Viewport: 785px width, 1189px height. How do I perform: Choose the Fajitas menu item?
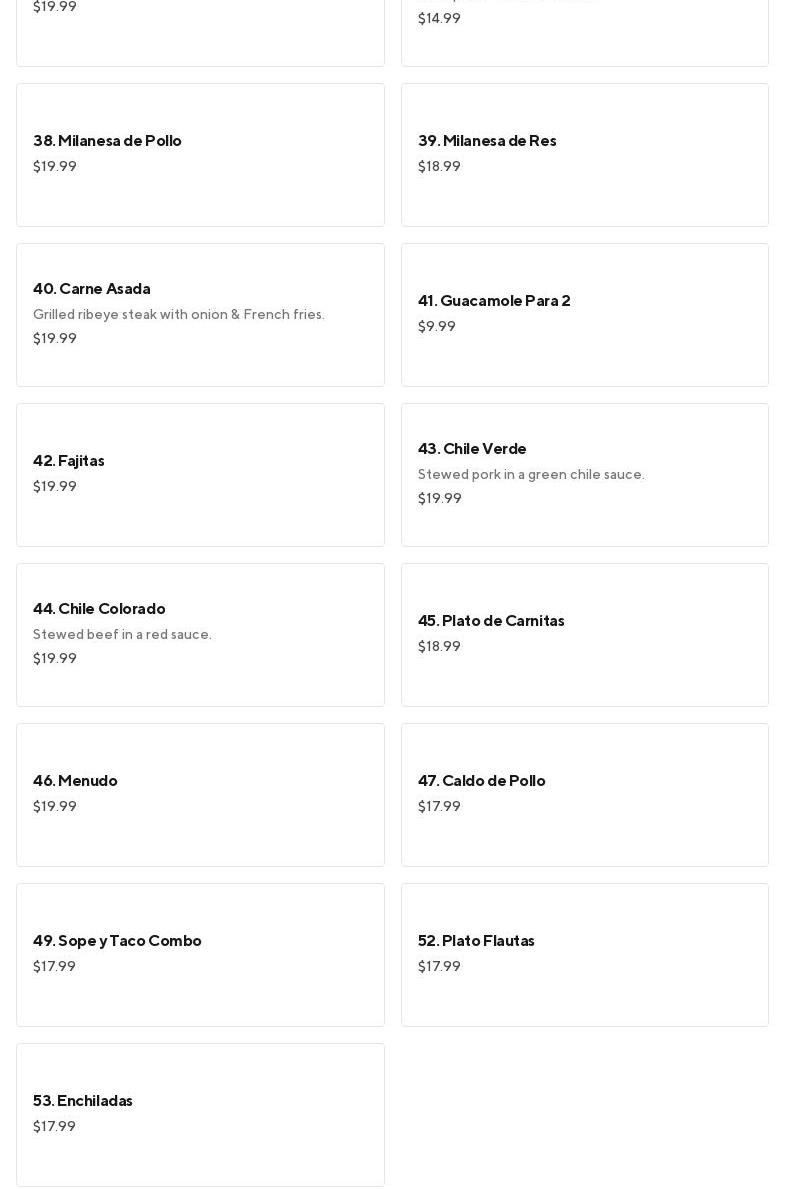click(69, 461)
